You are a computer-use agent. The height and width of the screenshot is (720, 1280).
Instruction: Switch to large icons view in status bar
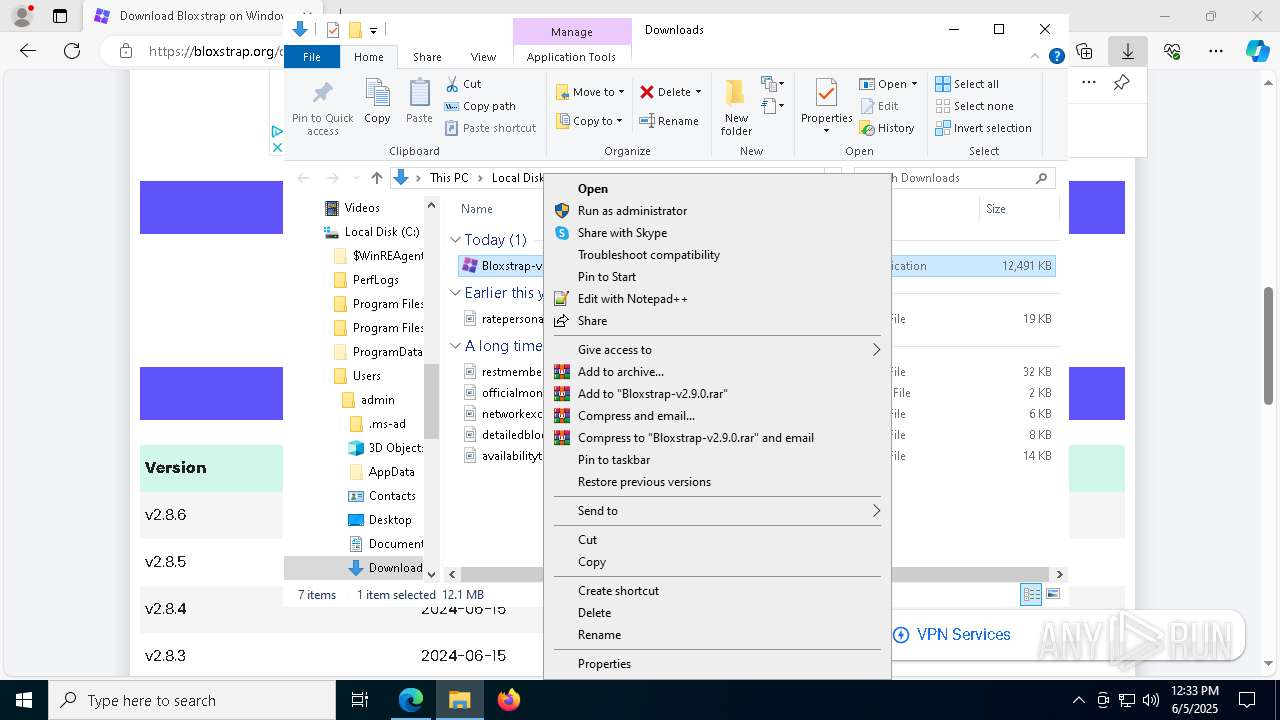(x=1052, y=594)
